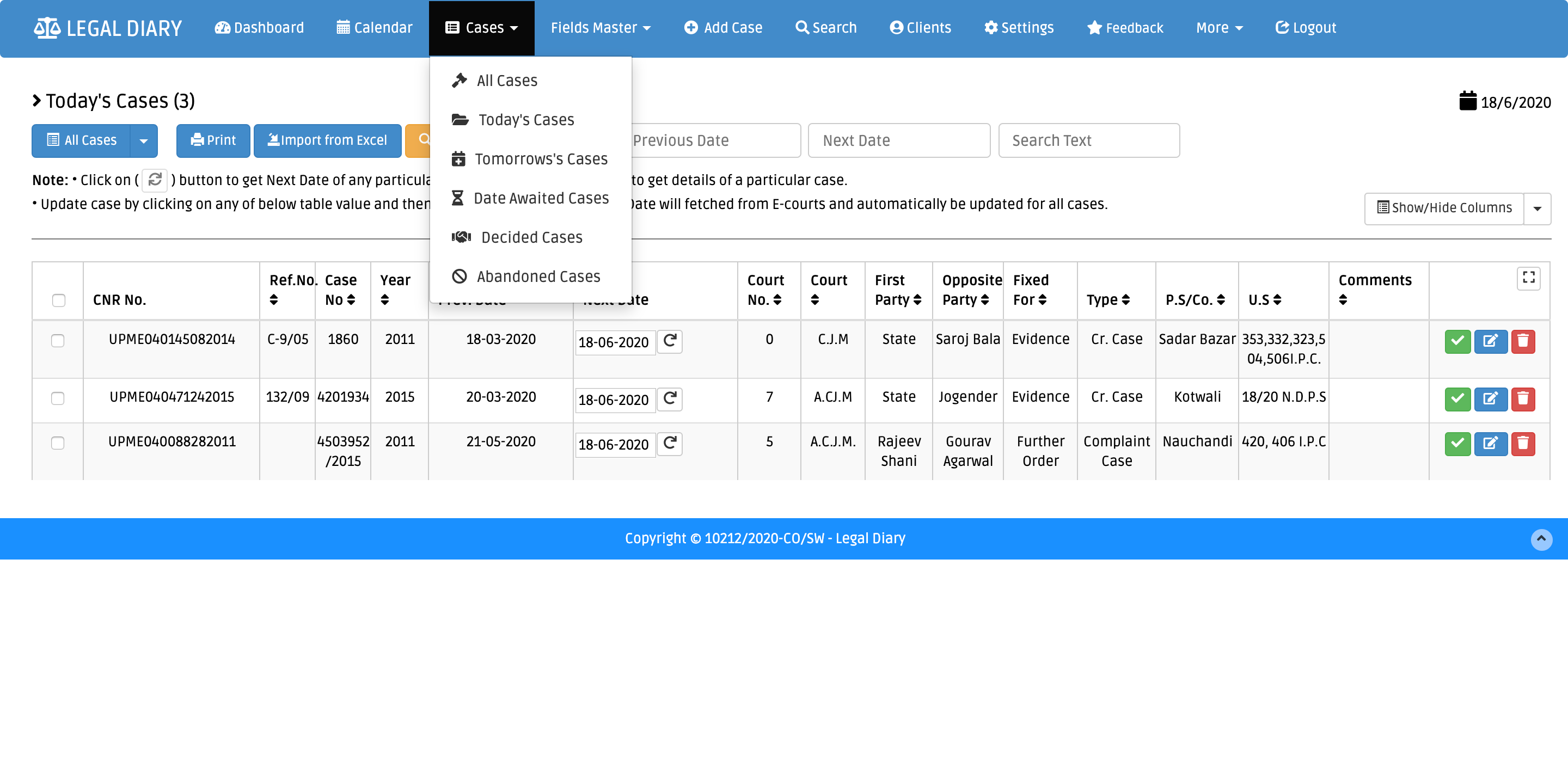Image resolution: width=1568 pixels, height=762 pixels.
Task: Check the row for UPME040088282011
Action: 58,443
